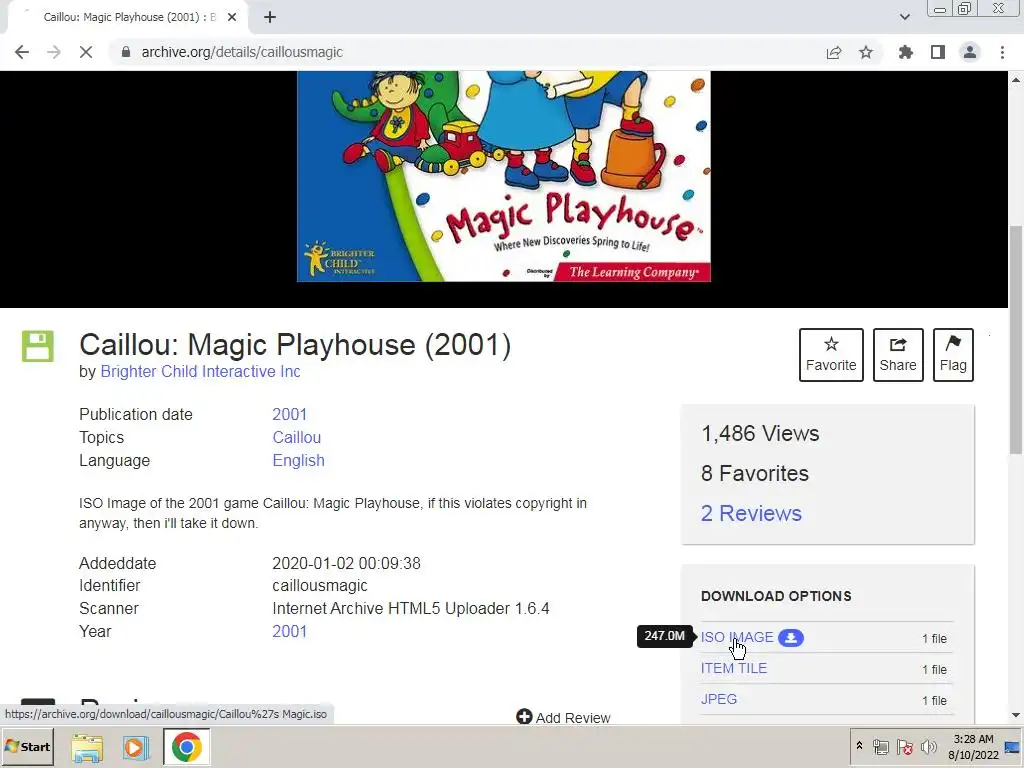Click the Favorite star button

point(831,355)
